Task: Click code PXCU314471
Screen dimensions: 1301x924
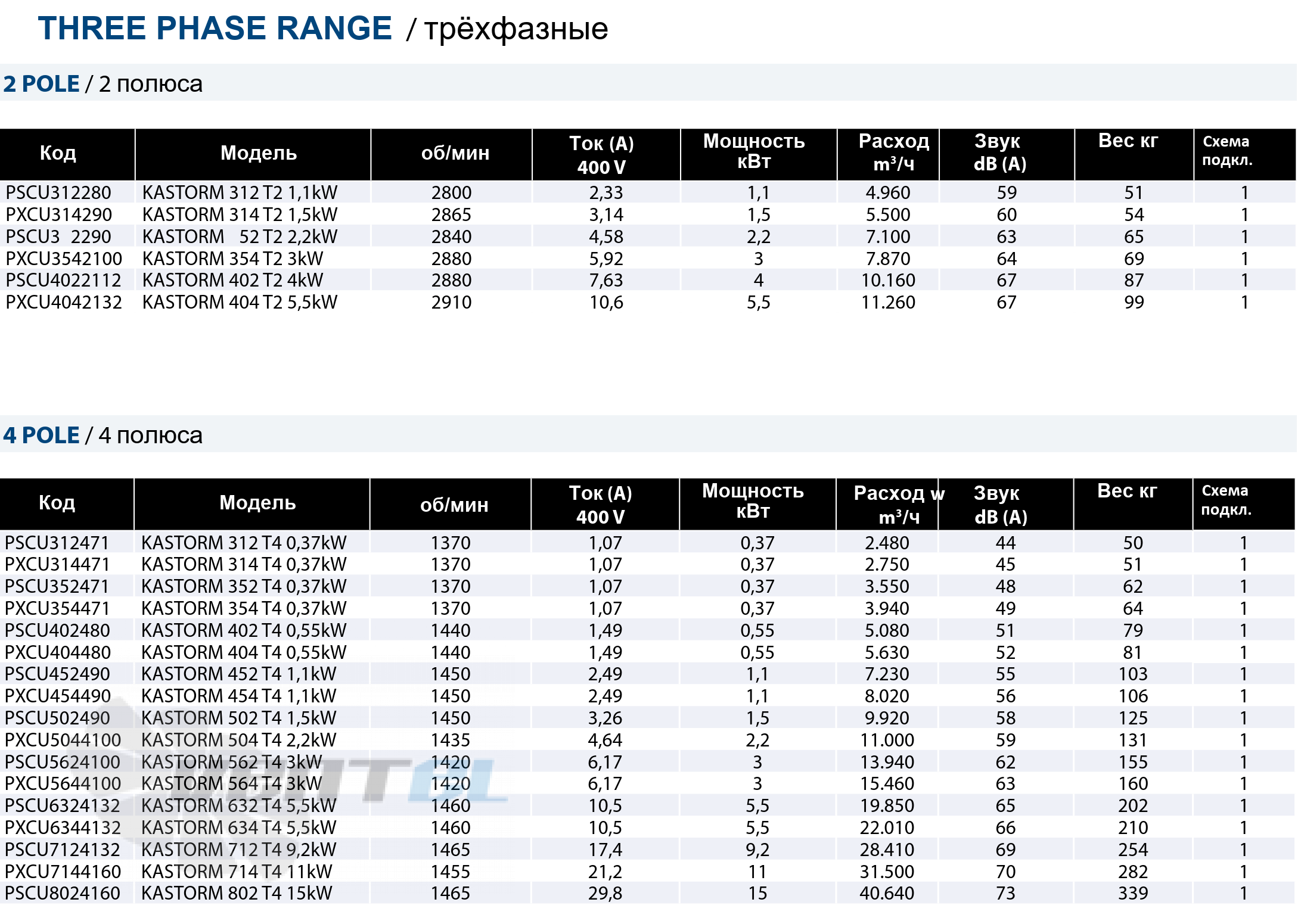Action: (x=57, y=564)
